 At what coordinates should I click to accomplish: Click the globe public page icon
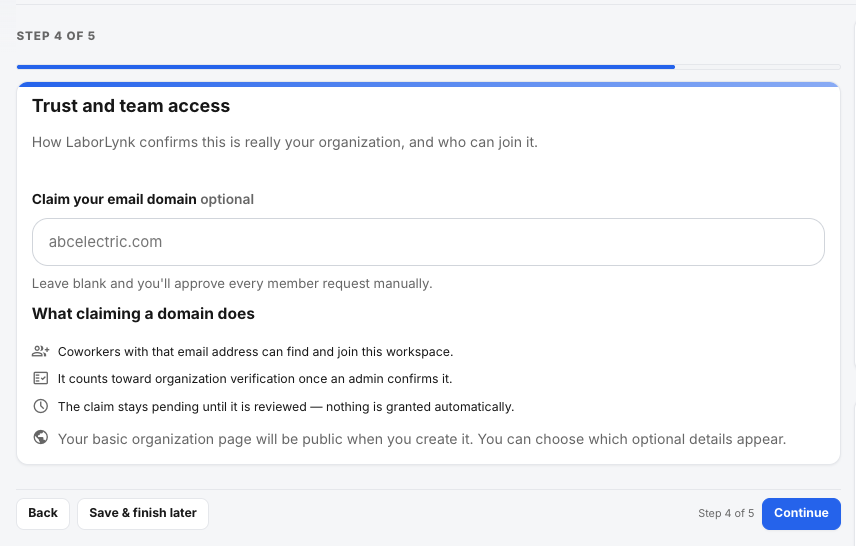(x=41, y=437)
